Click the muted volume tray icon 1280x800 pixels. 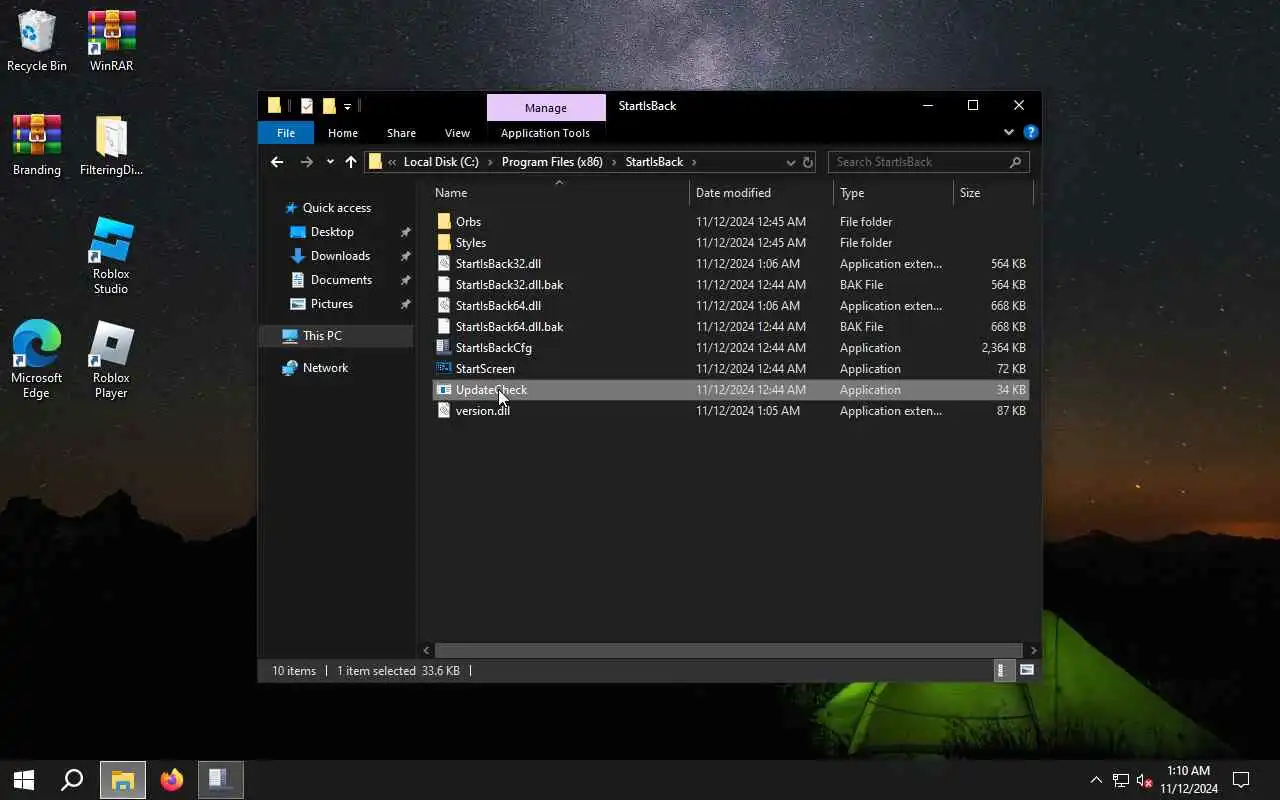pyautogui.click(x=1145, y=780)
